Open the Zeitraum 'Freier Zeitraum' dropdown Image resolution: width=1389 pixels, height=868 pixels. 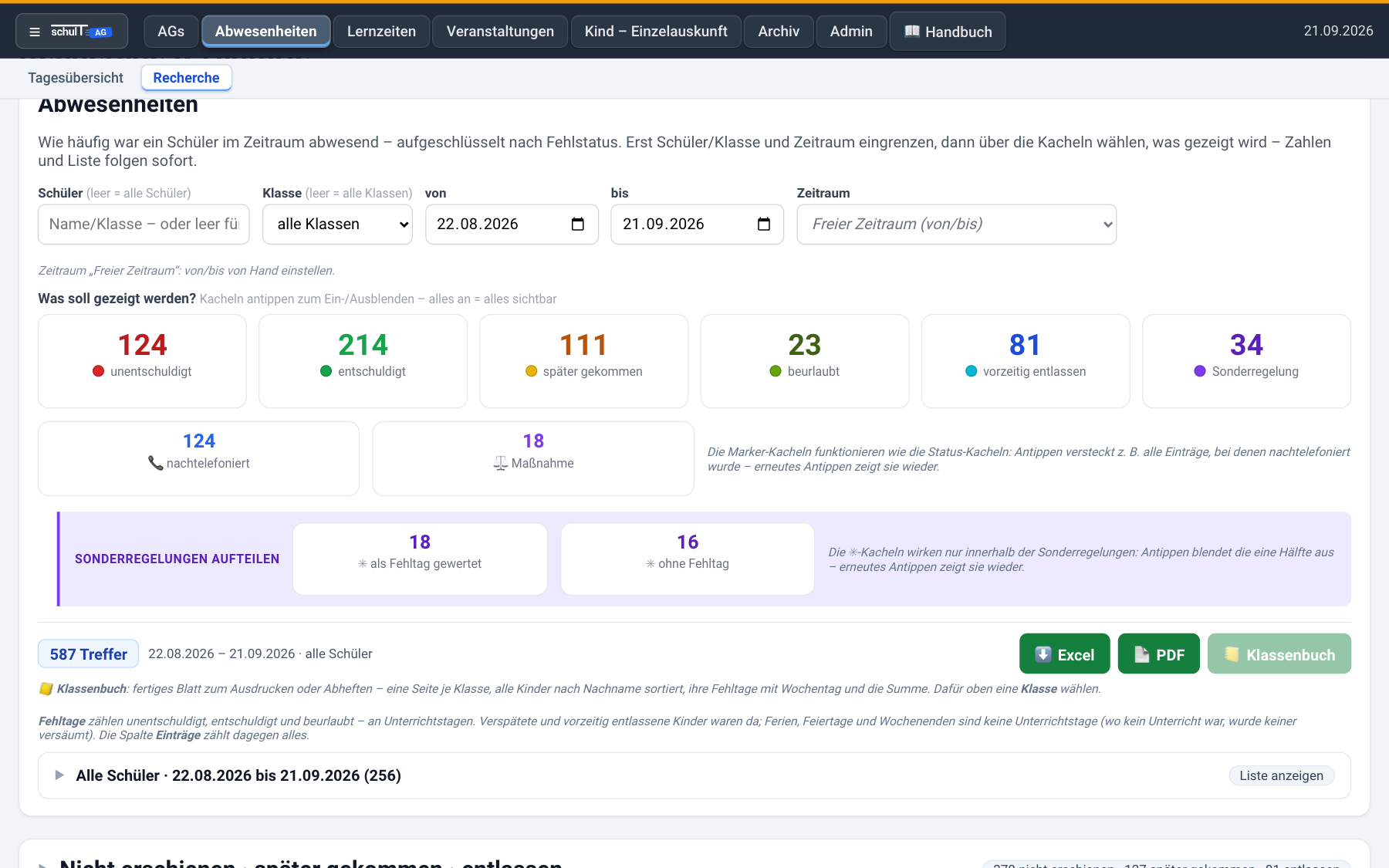click(x=956, y=224)
